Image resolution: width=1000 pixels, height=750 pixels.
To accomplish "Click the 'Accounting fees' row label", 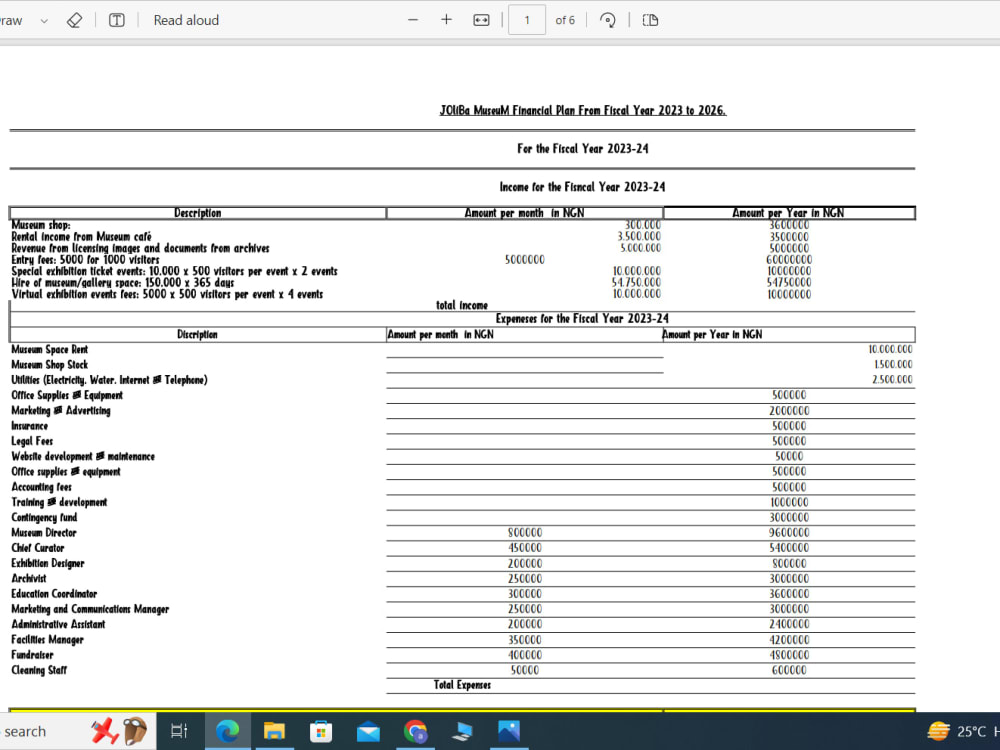I will pyautogui.click(x=41, y=487).
